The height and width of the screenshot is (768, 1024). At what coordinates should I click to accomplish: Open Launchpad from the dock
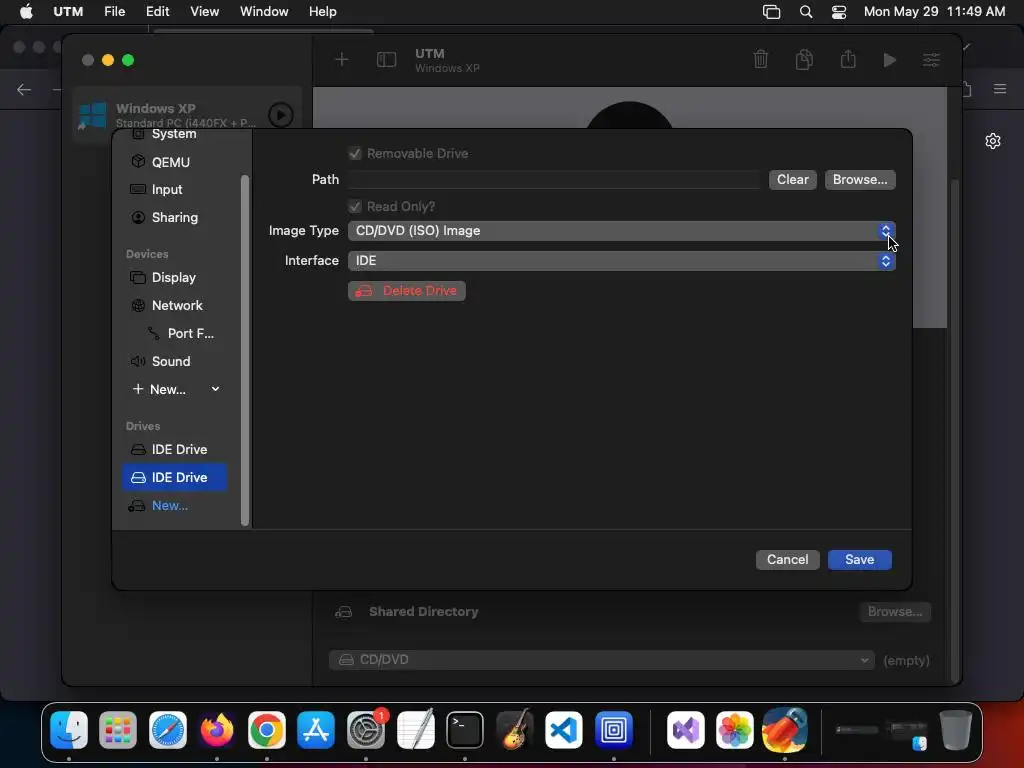[x=118, y=729]
